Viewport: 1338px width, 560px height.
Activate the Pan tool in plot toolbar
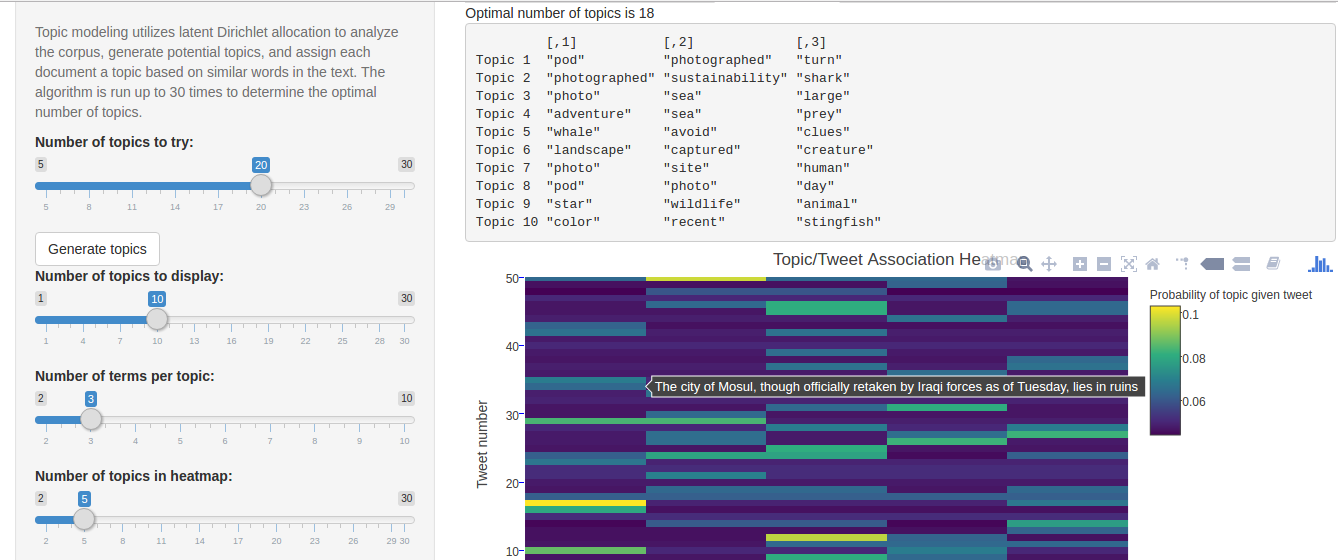(x=1050, y=264)
